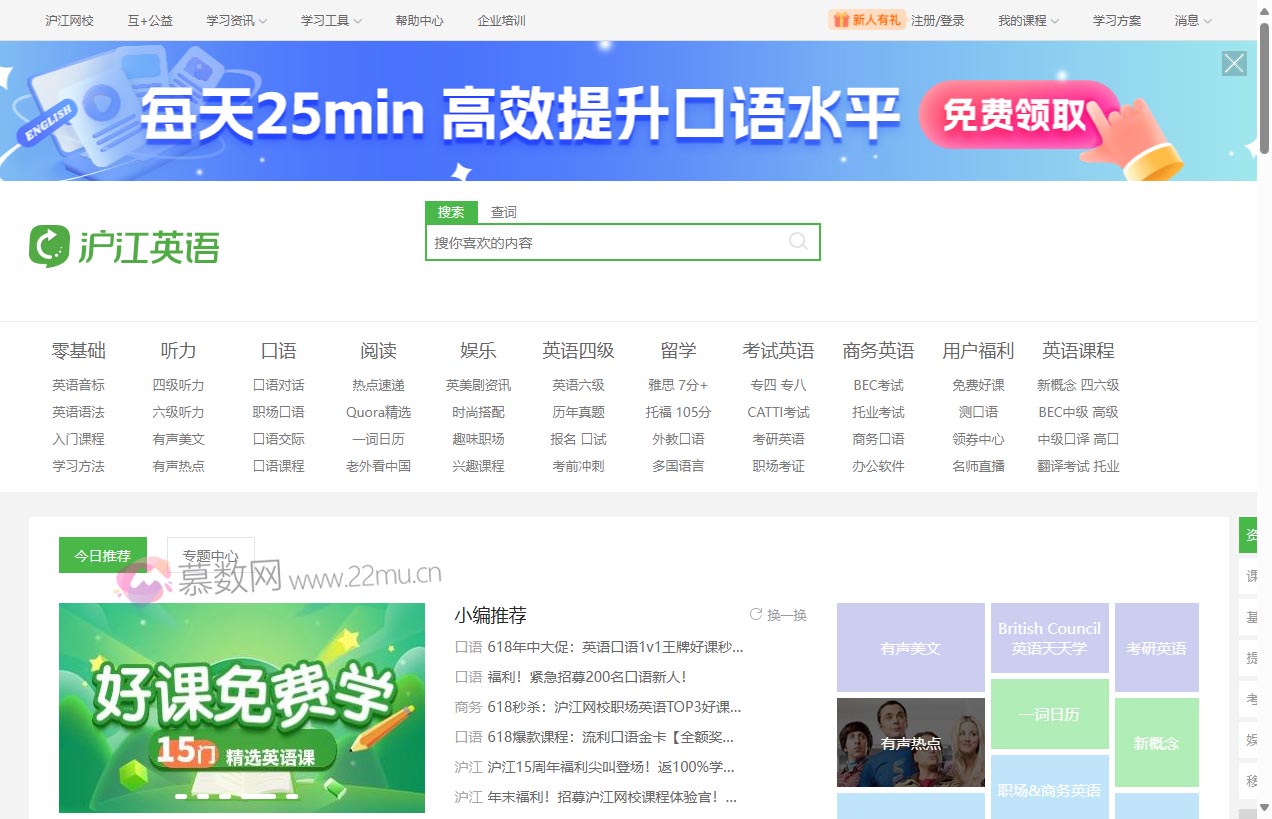Click the Hujiang English logo icon
Viewport: 1272px width, 819px height.
click(x=48, y=243)
